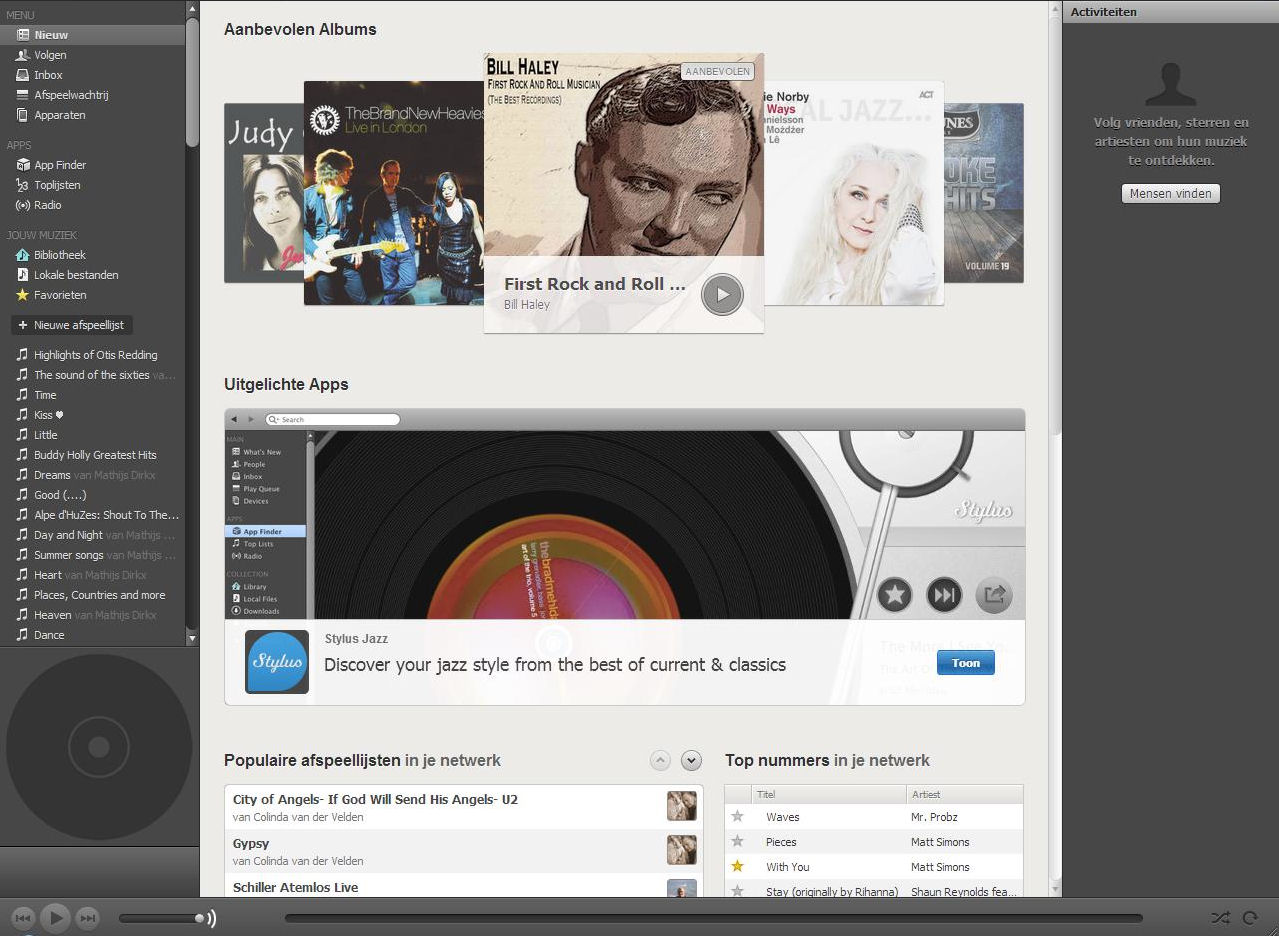
Task: Click the Aanbevolen badge on album
Action: 717,71
